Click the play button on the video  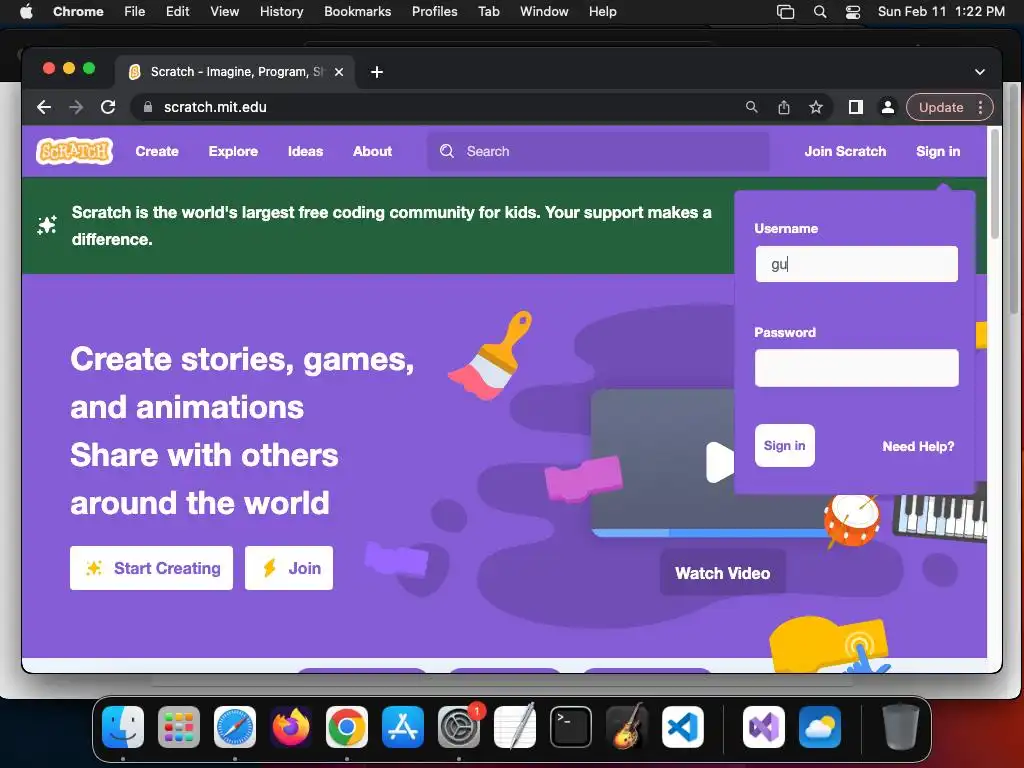(718, 462)
